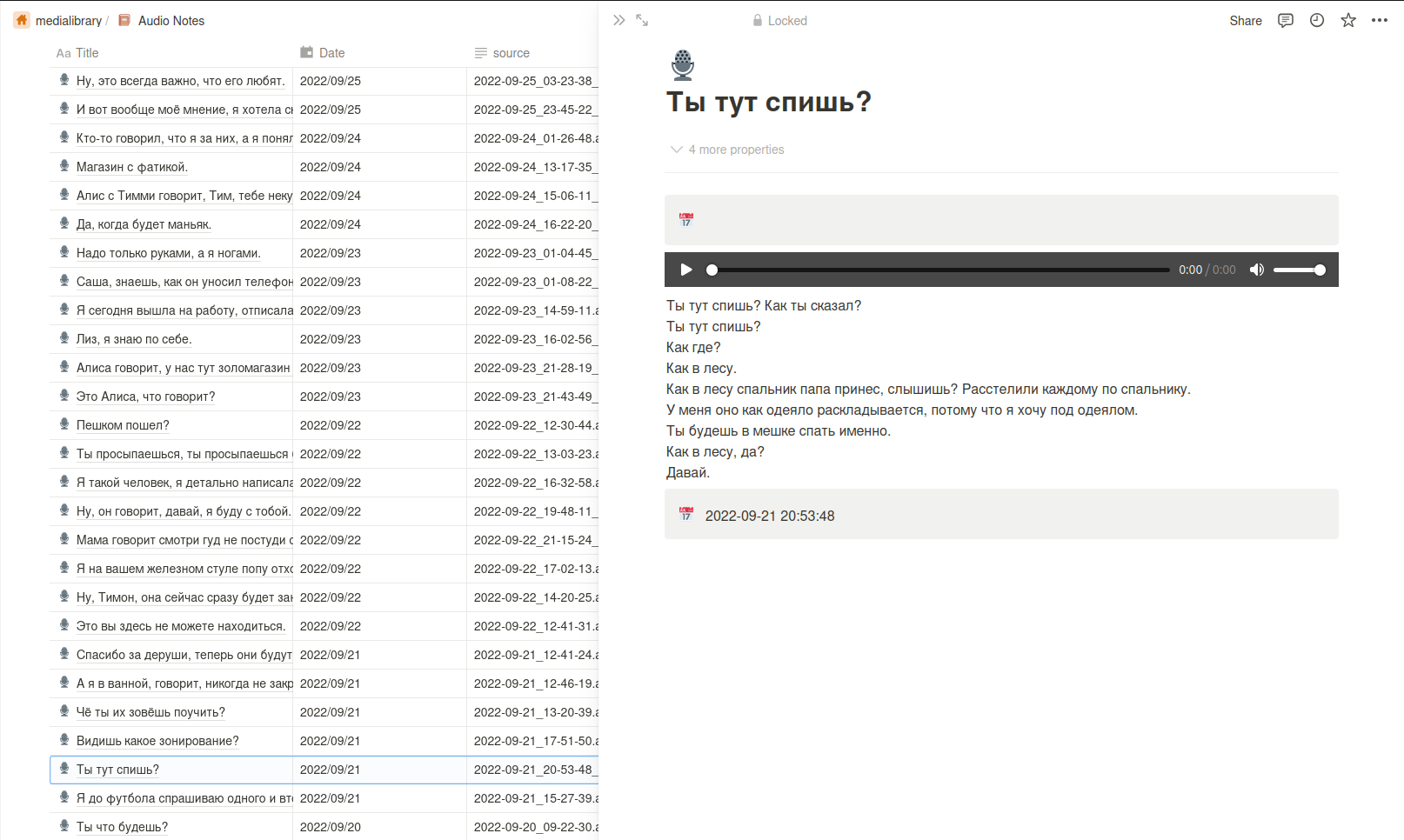This screenshot has width=1404, height=840.
Task: Click date cell of 'Магазин с фатикой.' row
Action: point(379,167)
